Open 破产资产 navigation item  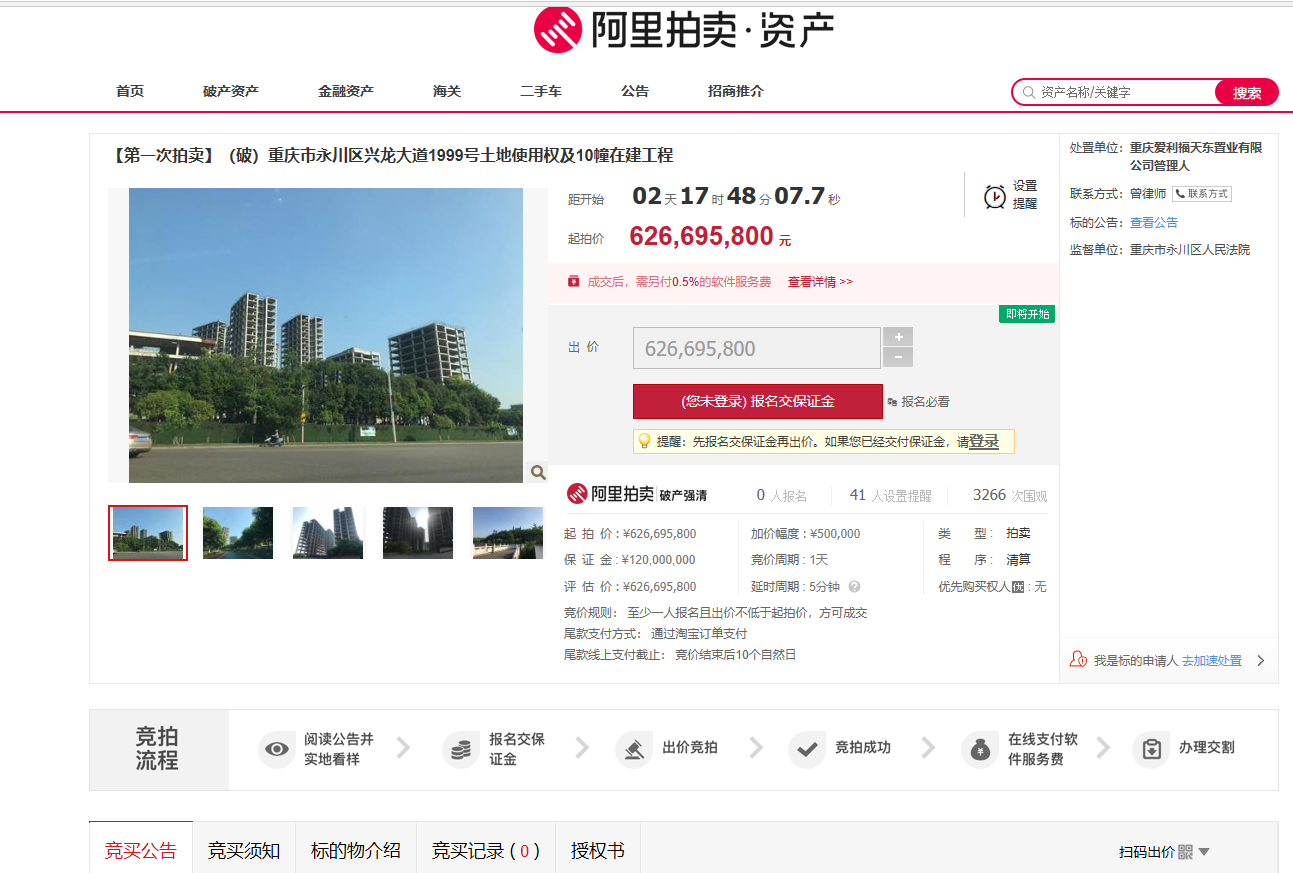coord(231,91)
